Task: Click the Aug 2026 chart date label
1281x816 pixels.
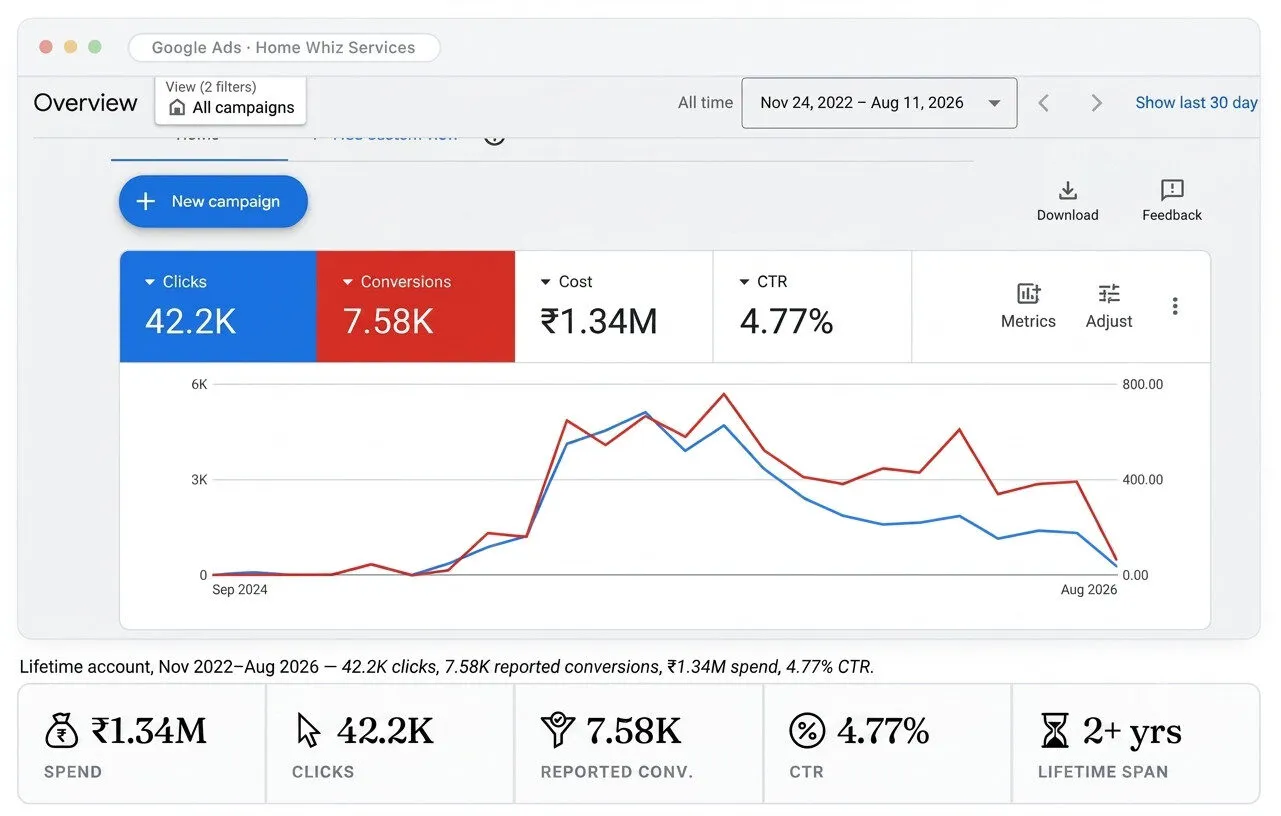Action: (x=1089, y=590)
